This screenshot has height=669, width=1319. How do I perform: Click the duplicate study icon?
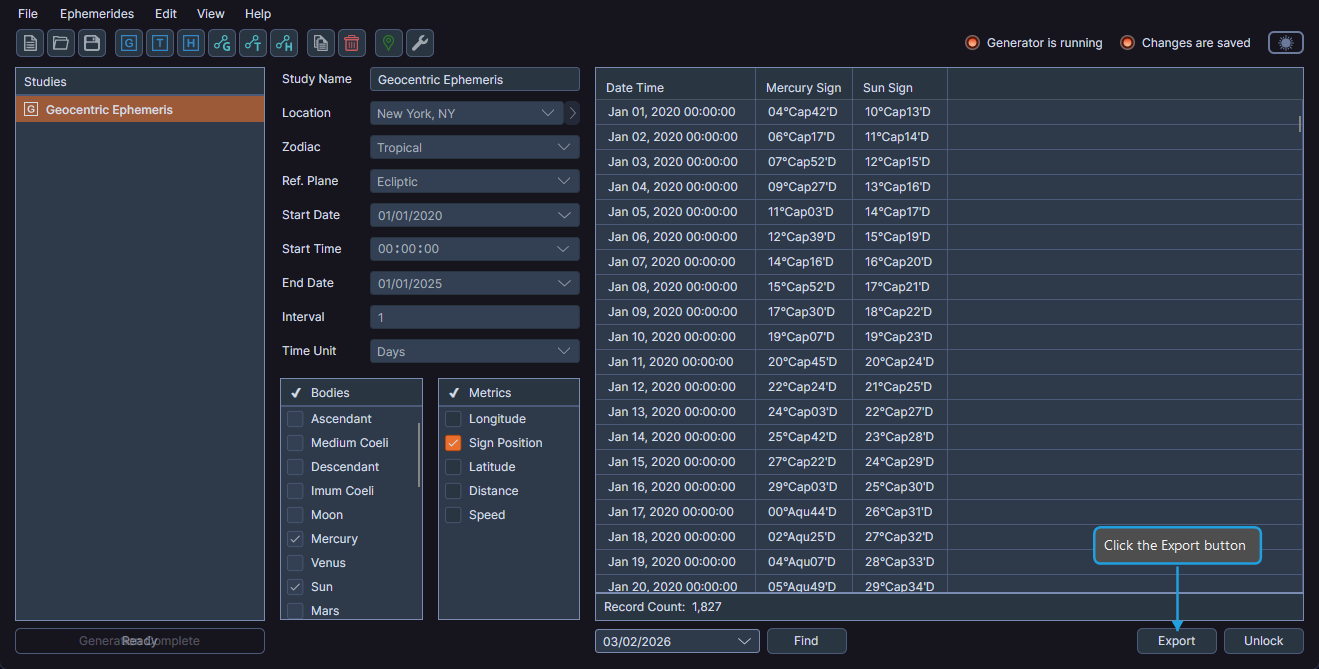pos(320,43)
